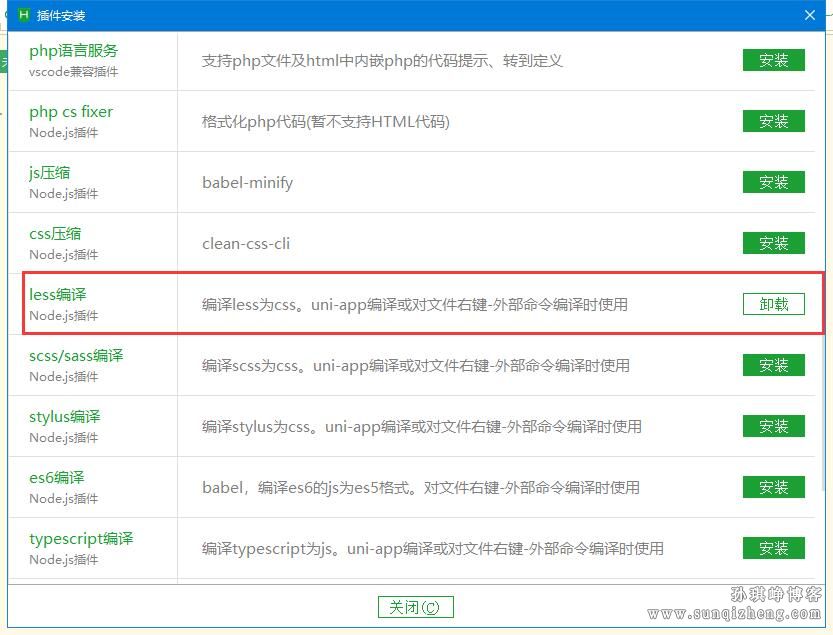Install the php语言服务 plugin
The width and height of the screenshot is (833, 635).
click(773, 60)
